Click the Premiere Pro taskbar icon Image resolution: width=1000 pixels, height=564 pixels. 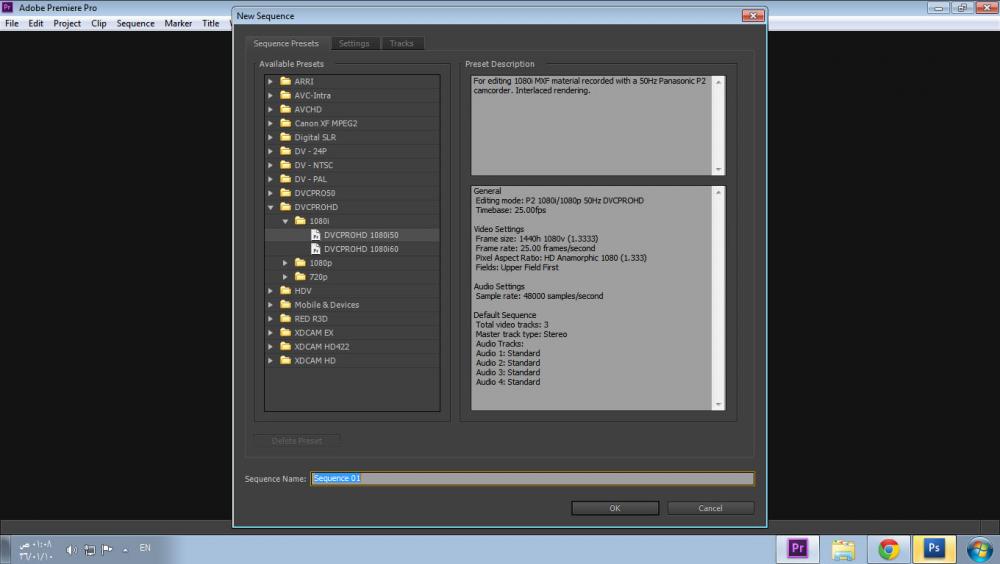[798, 548]
